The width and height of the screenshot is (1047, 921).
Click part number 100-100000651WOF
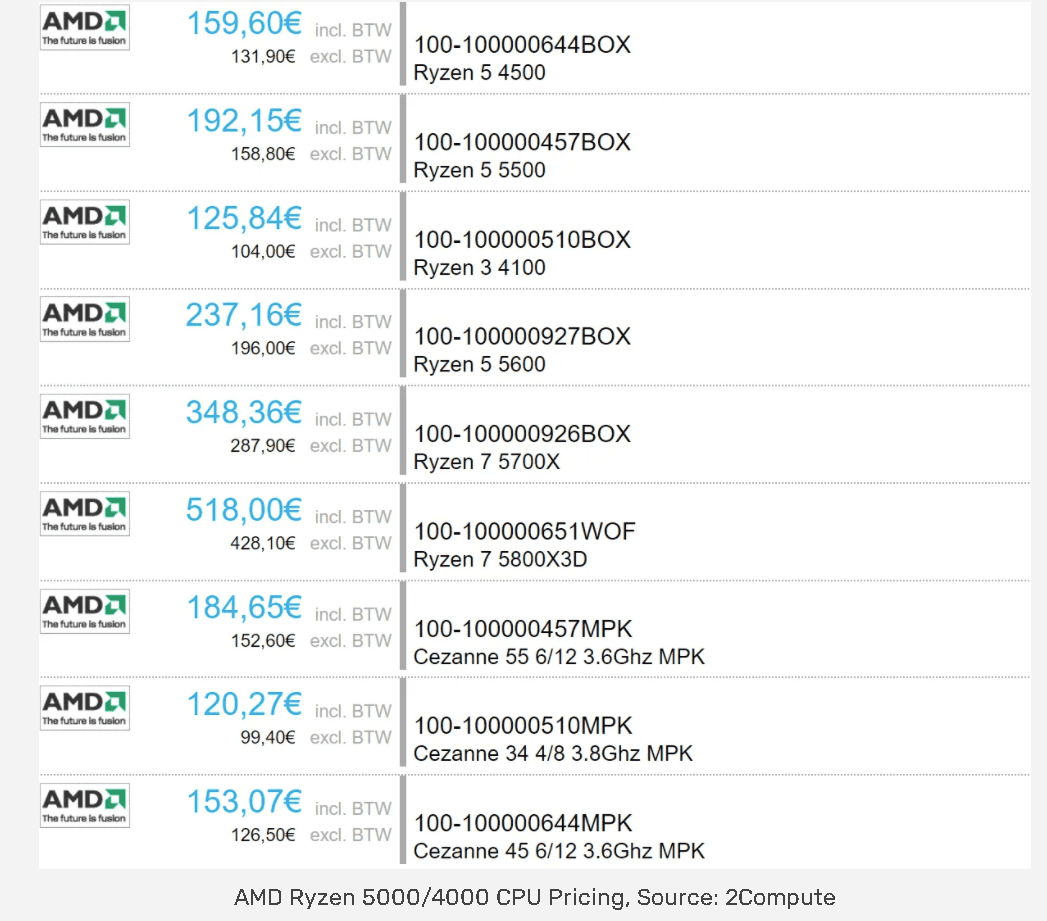point(525,532)
